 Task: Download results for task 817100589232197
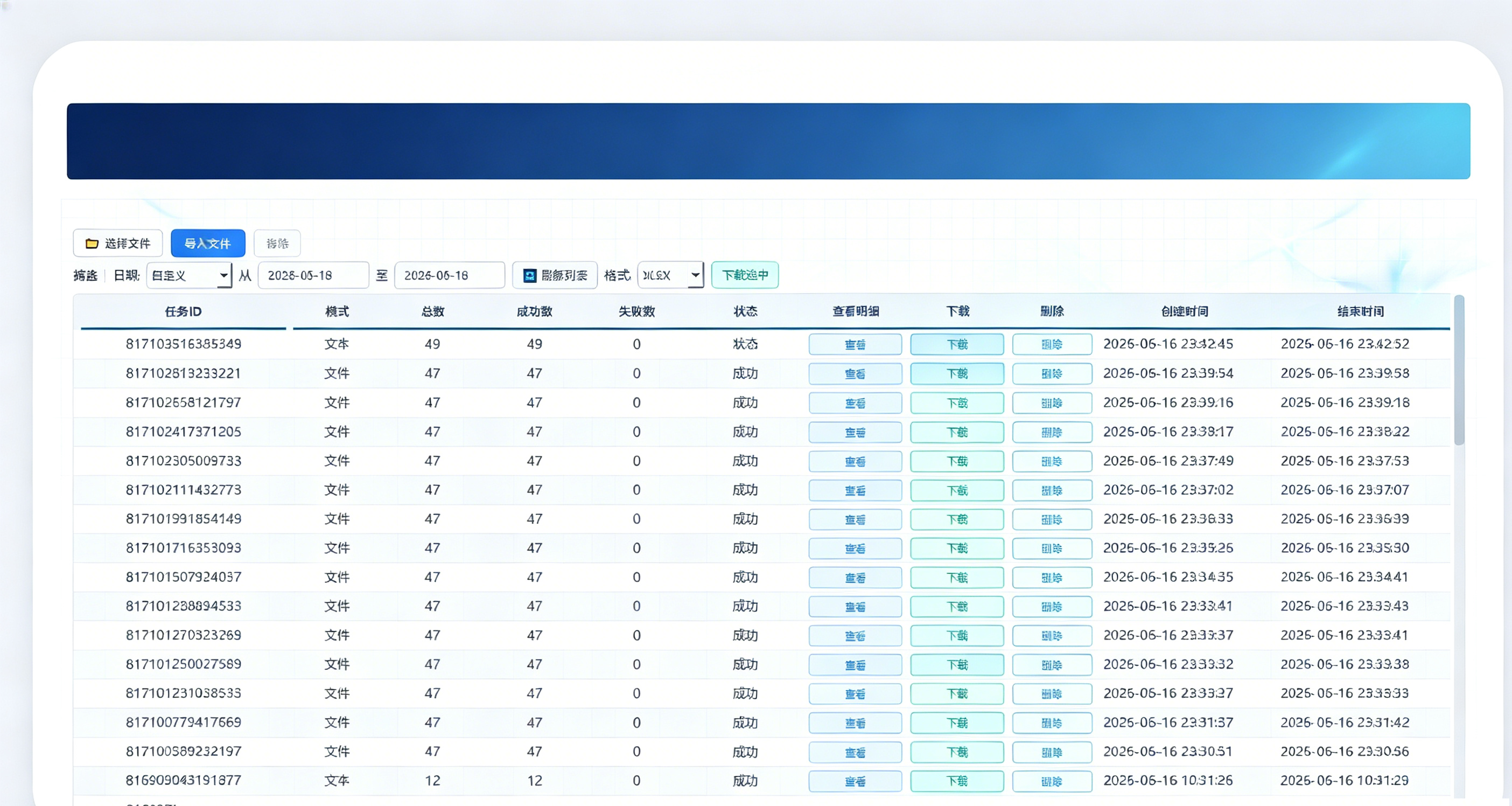[957, 752]
